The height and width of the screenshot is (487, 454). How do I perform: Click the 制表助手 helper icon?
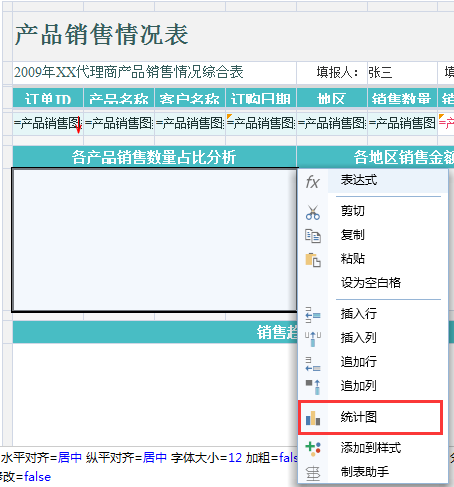coord(313,473)
